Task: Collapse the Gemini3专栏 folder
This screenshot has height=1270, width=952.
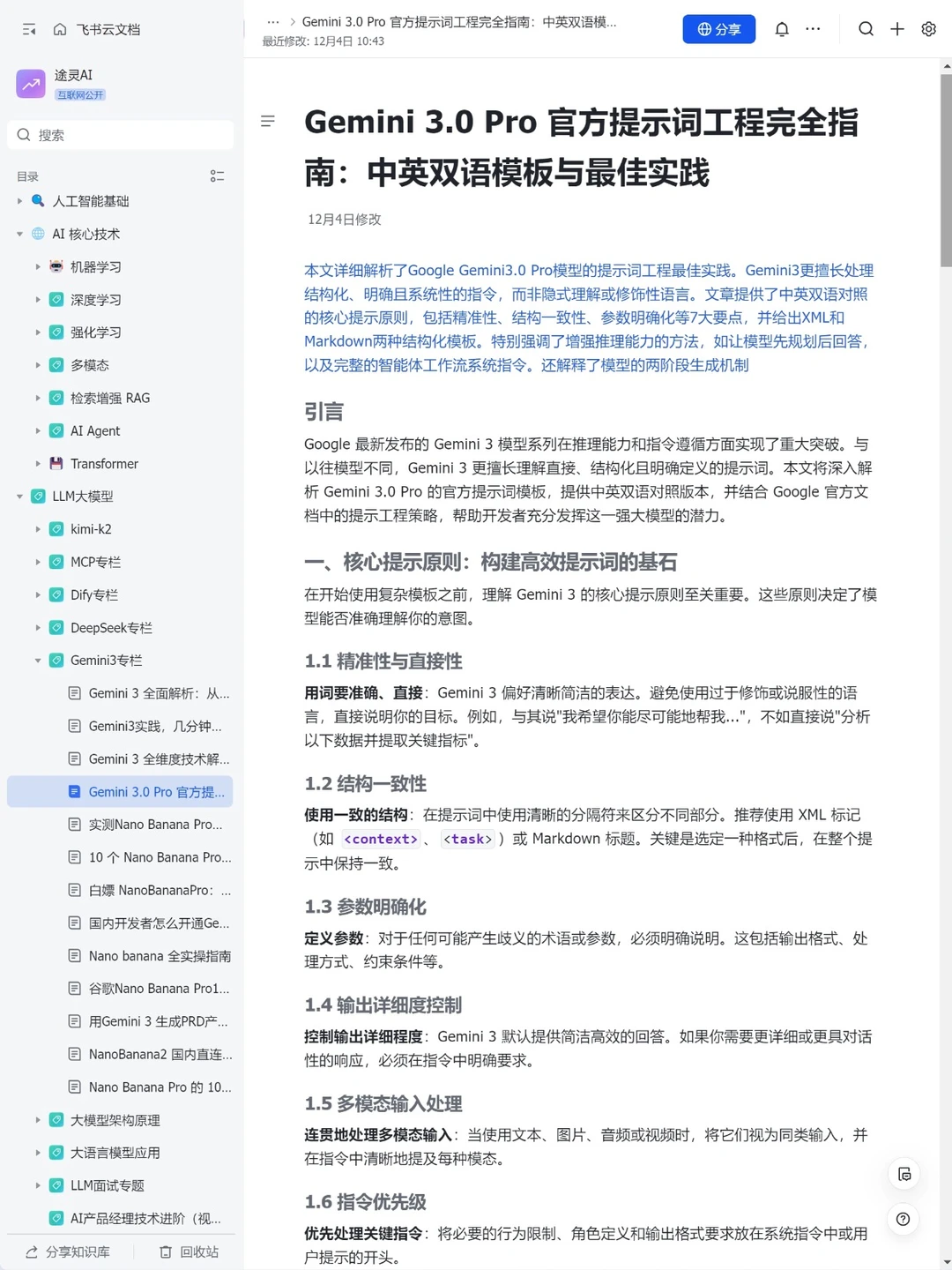Action: [38, 660]
